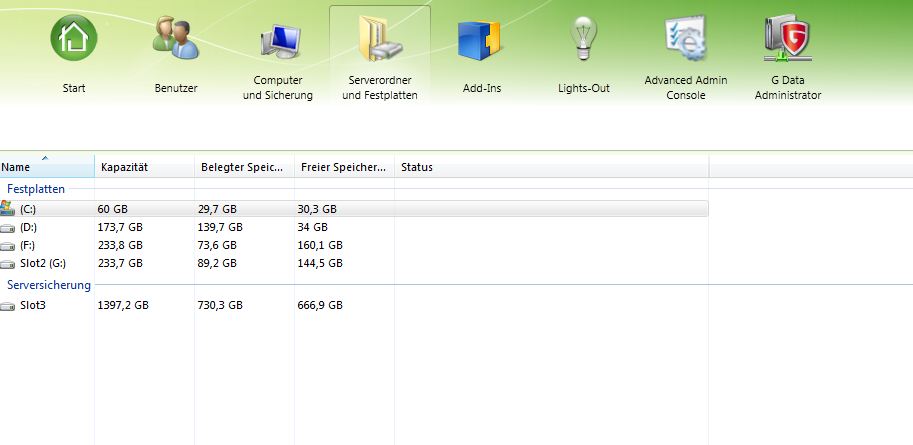Open the Advanced Admin Console icon
The width and height of the screenshot is (913, 445).
pyautogui.click(x=686, y=40)
